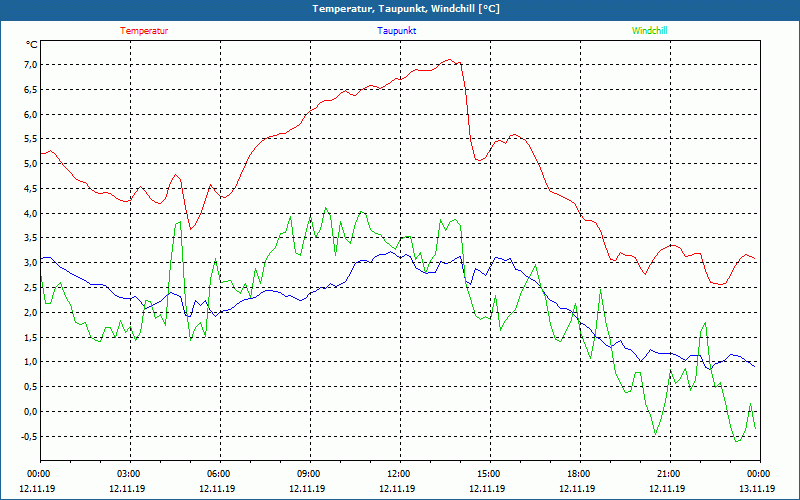
Task: Click the °C unit label on the y-axis
Action: (x=32, y=45)
